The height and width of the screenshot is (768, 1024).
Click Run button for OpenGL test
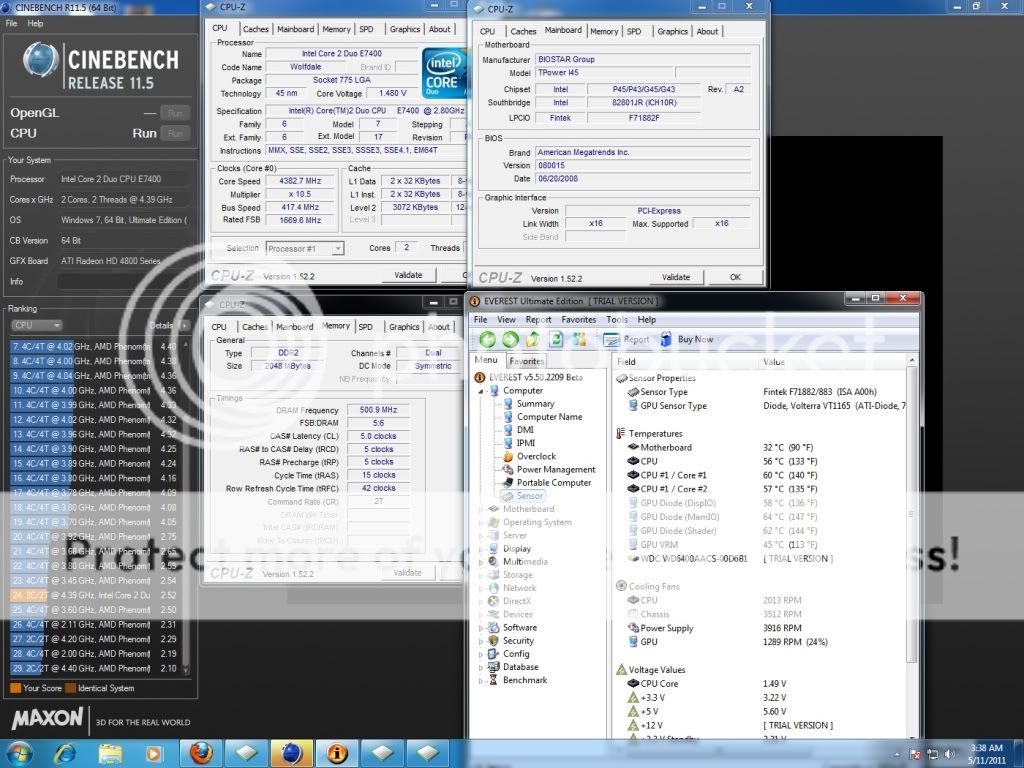point(175,113)
